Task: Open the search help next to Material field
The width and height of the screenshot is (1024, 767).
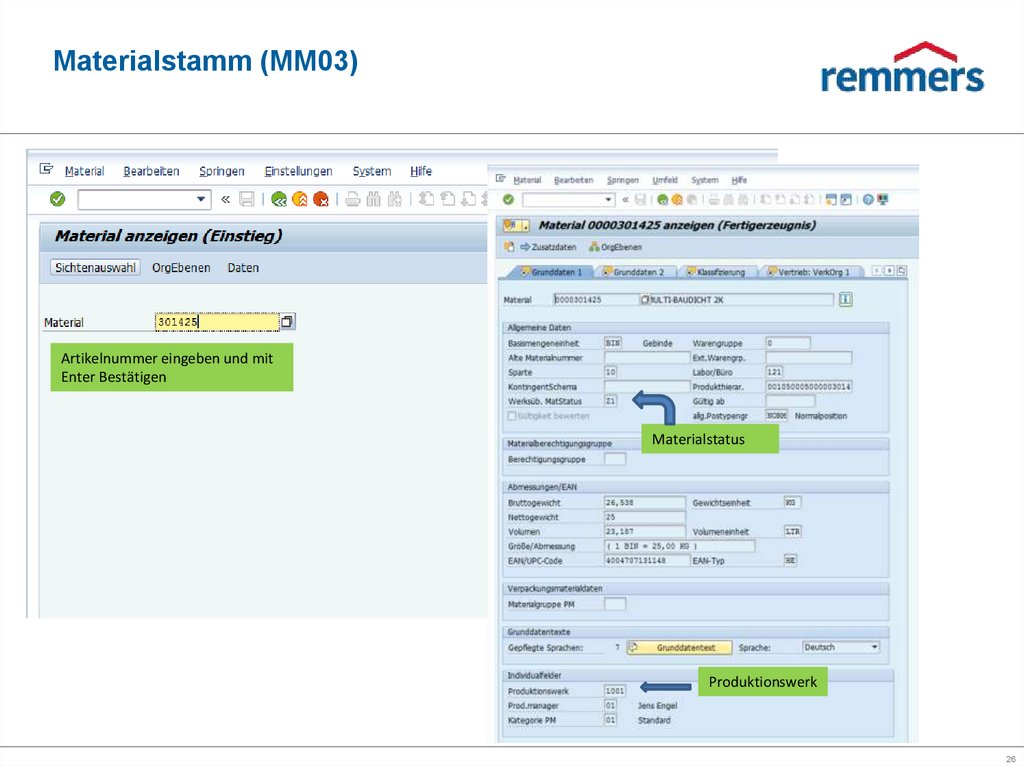Action: coord(288,322)
